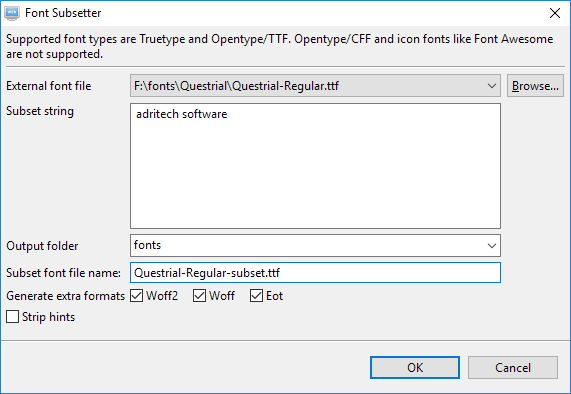The height and width of the screenshot is (394, 571).
Task: Confirm the dialog with OK
Action: (x=415, y=367)
